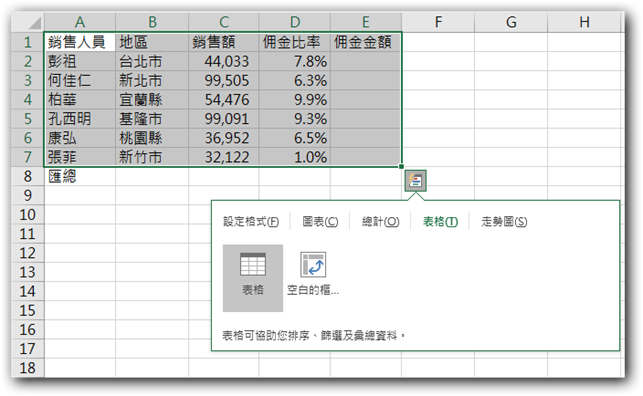Click the 台北市 cell

pos(152,61)
